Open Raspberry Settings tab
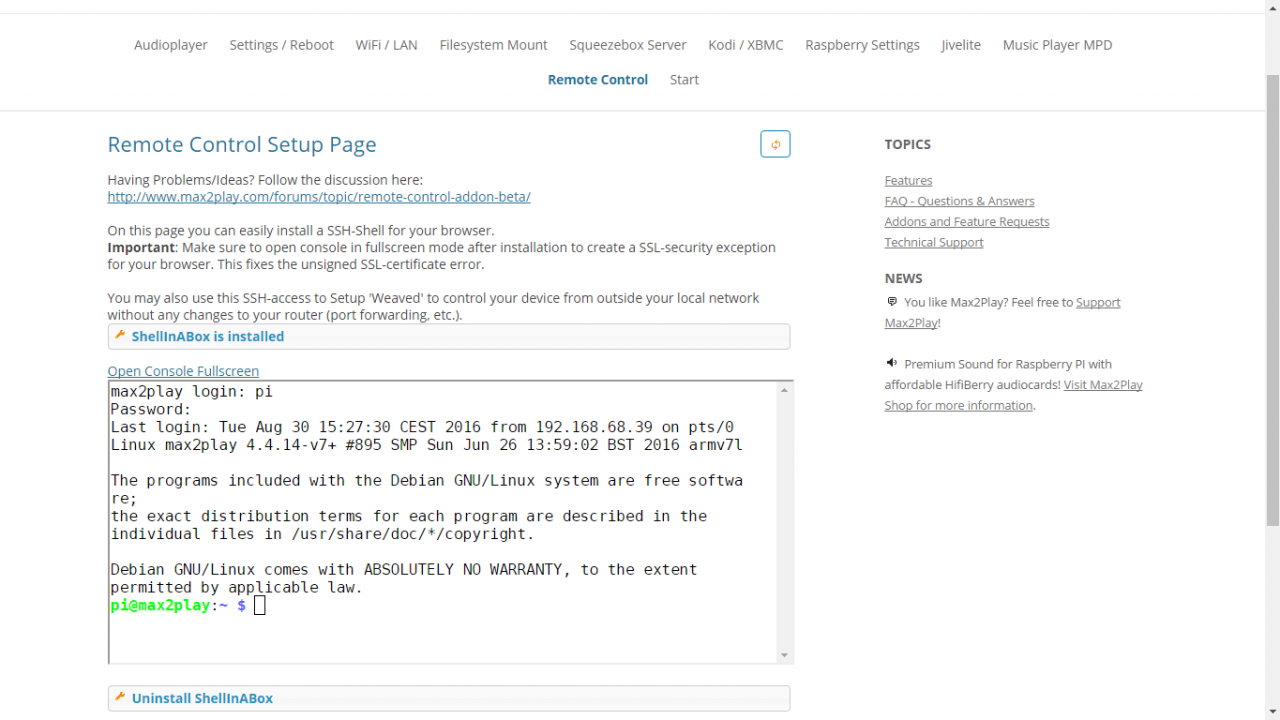Screen dimensions: 1280x720 click(862, 45)
